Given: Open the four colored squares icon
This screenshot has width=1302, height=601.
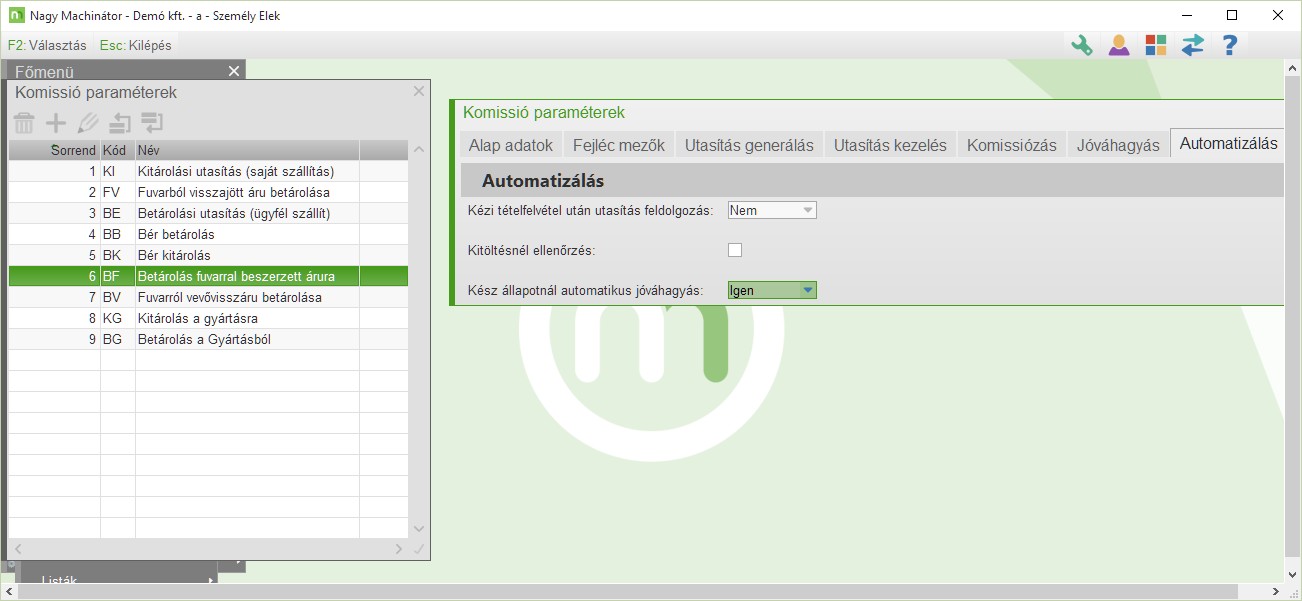Looking at the screenshot, I should click(x=1156, y=45).
